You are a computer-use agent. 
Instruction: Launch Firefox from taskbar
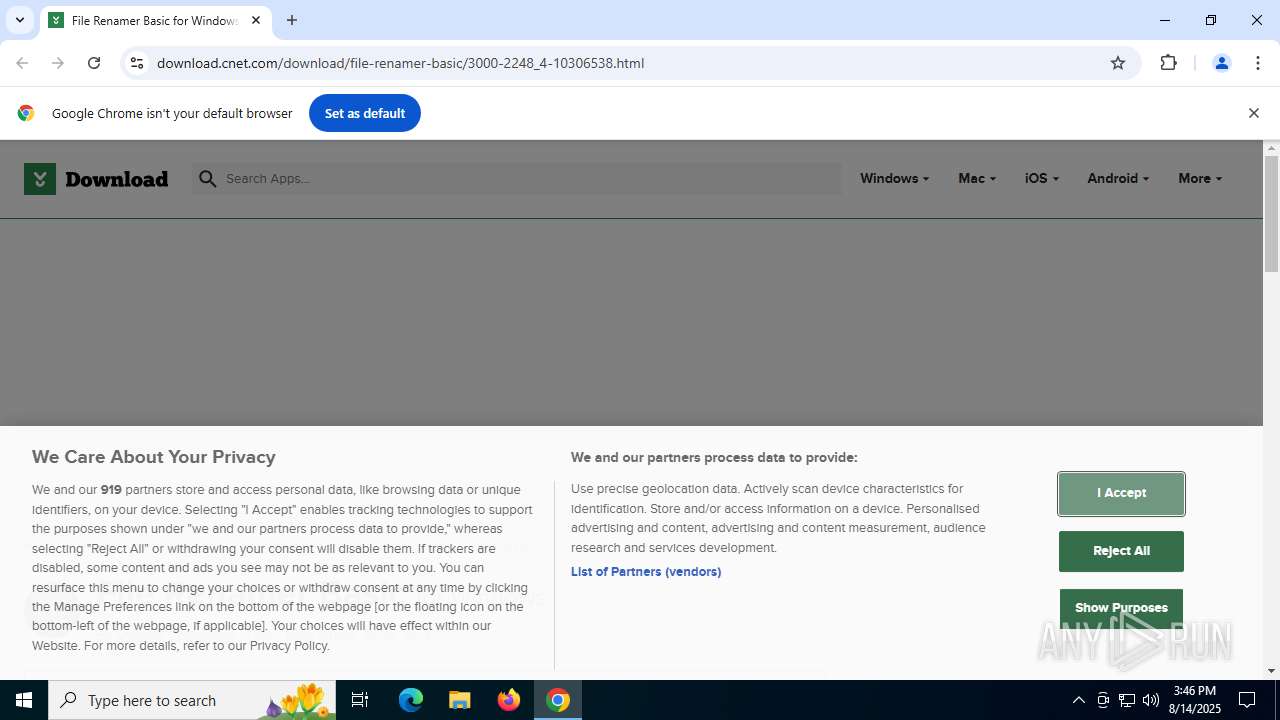point(509,700)
